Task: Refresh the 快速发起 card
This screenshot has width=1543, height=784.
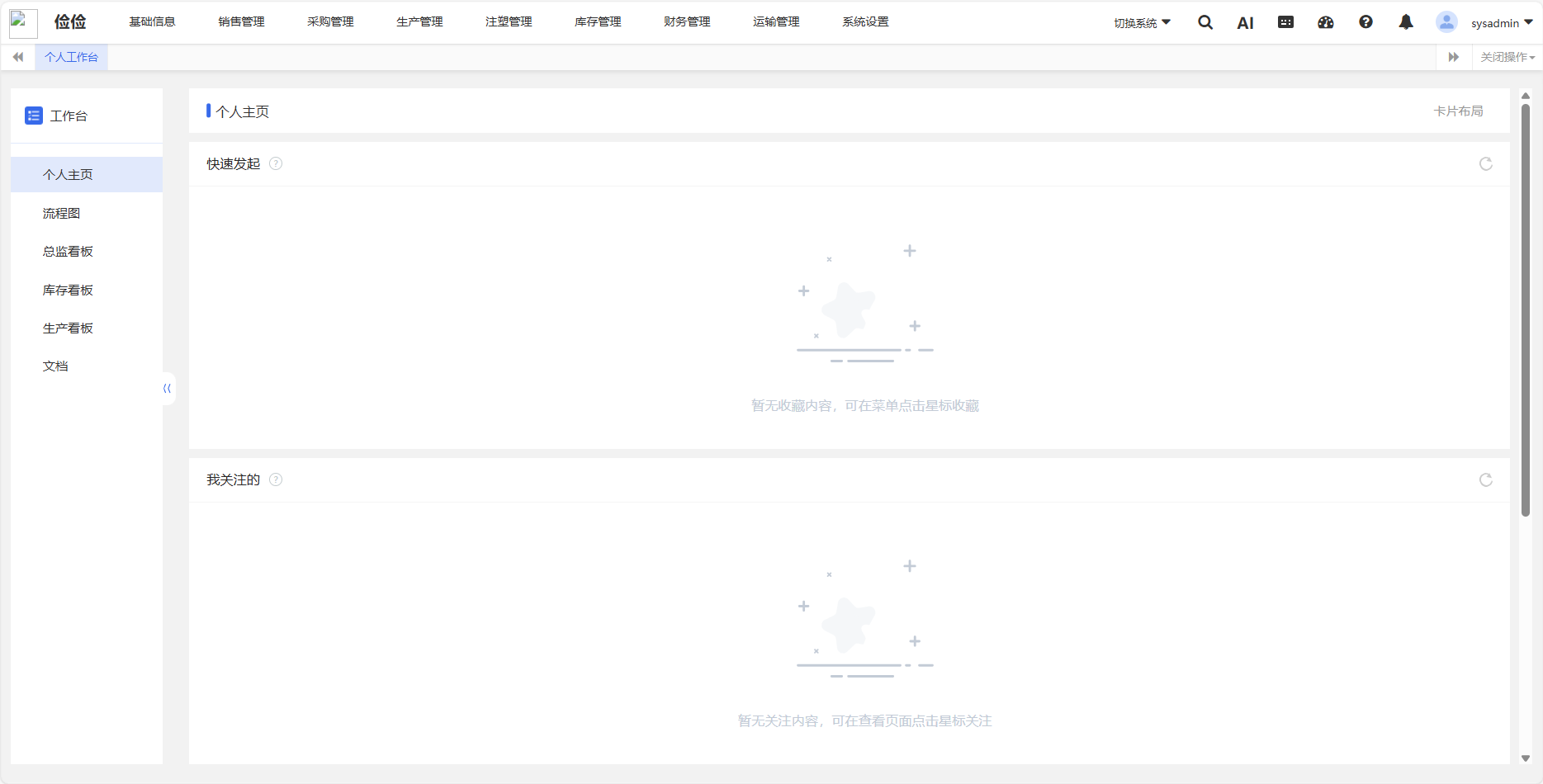Action: pos(1486,163)
